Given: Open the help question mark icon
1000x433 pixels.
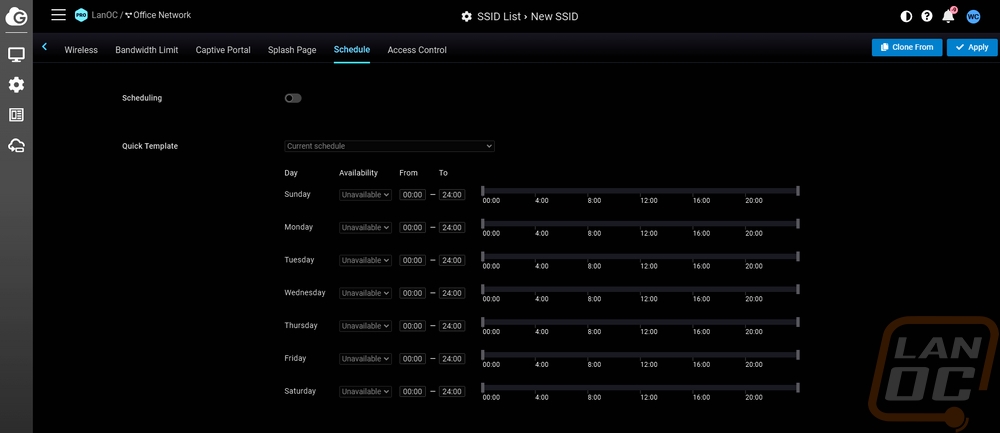Looking at the screenshot, I should point(927,16).
